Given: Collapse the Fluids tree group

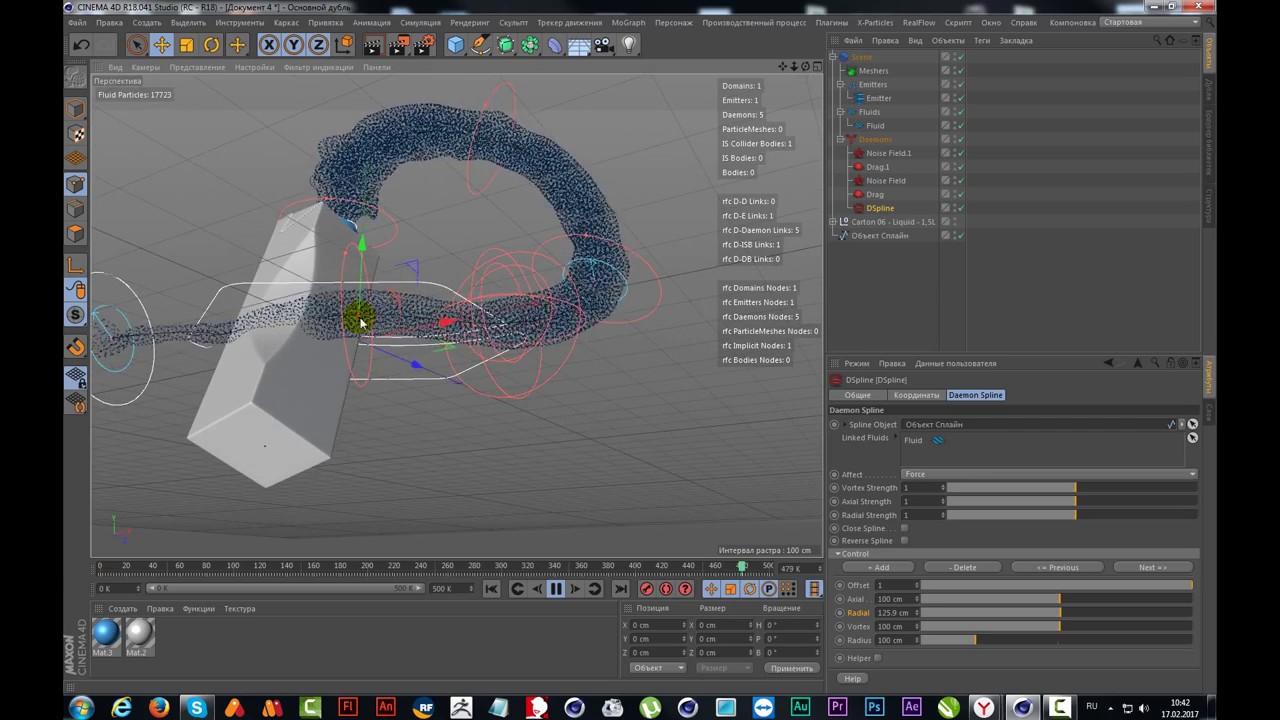Looking at the screenshot, I should tap(841, 112).
